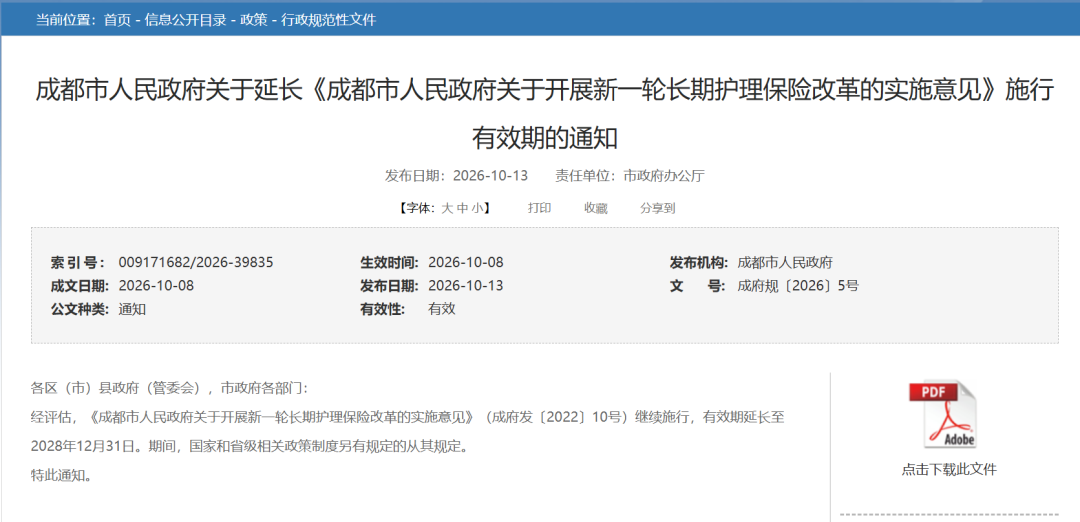Click the 有效性 value 有效
Image resolution: width=1080 pixels, height=522 pixels.
click(x=442, y=309)
